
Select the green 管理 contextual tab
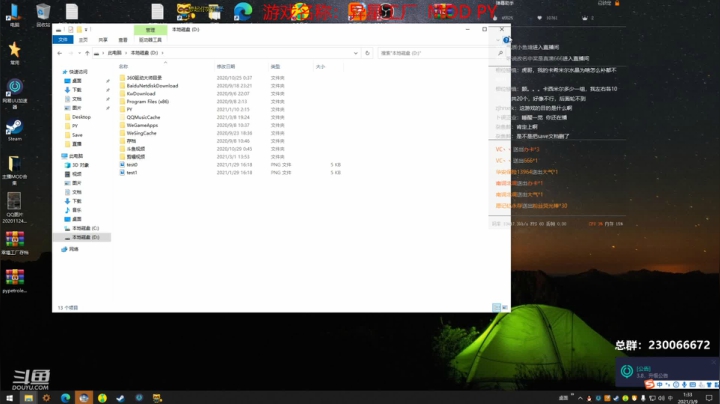click(150, 30)
